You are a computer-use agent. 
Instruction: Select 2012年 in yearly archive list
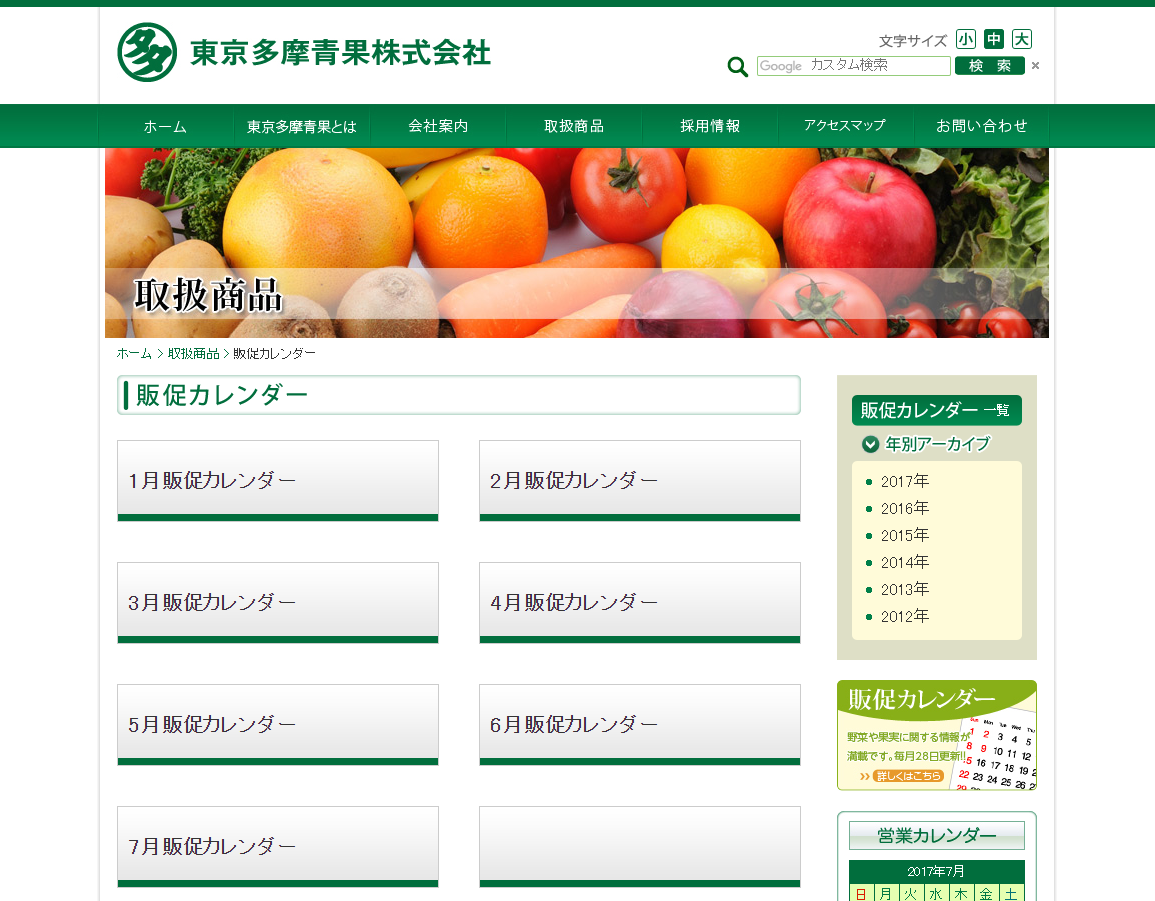point(905,616)
